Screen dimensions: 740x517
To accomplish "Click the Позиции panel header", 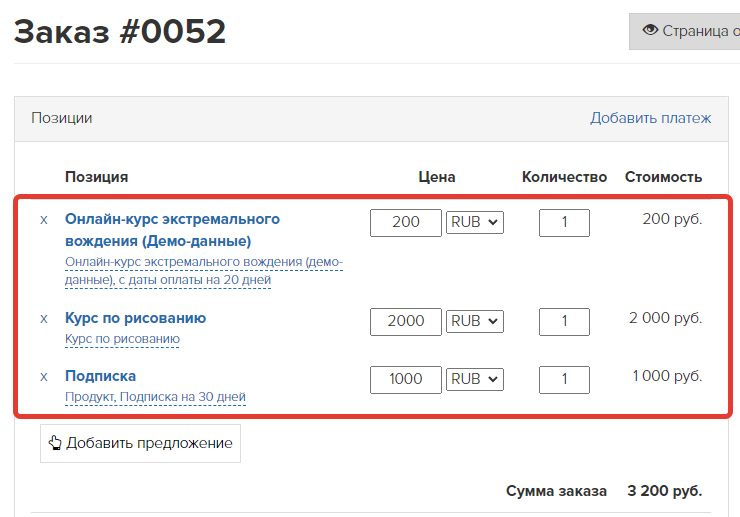I will 371,119.
